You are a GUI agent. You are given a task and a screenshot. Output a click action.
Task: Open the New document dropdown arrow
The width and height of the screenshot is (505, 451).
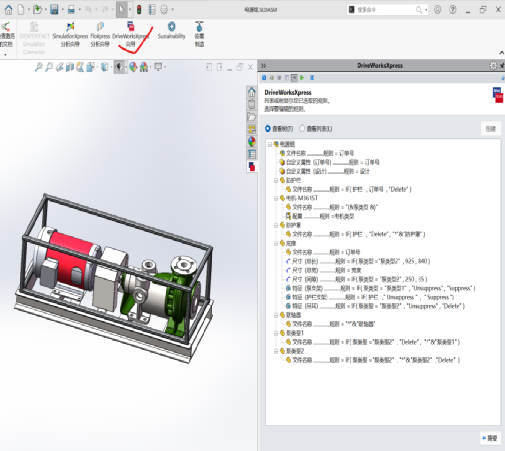[x=29, y=10]
